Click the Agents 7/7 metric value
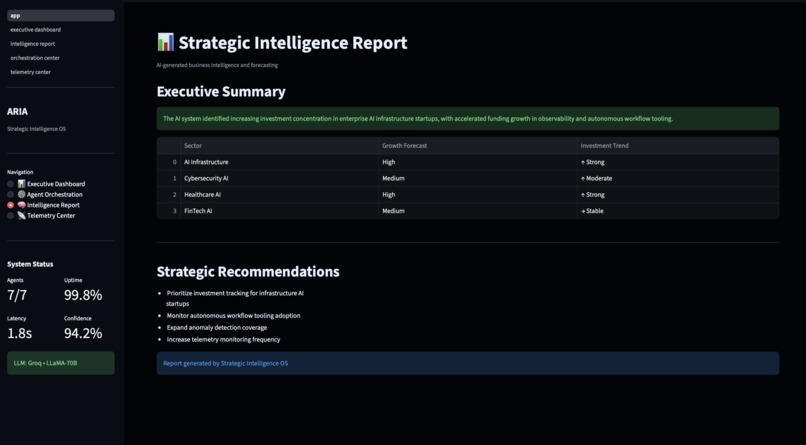The image size is (806, 445). (17, 295)
